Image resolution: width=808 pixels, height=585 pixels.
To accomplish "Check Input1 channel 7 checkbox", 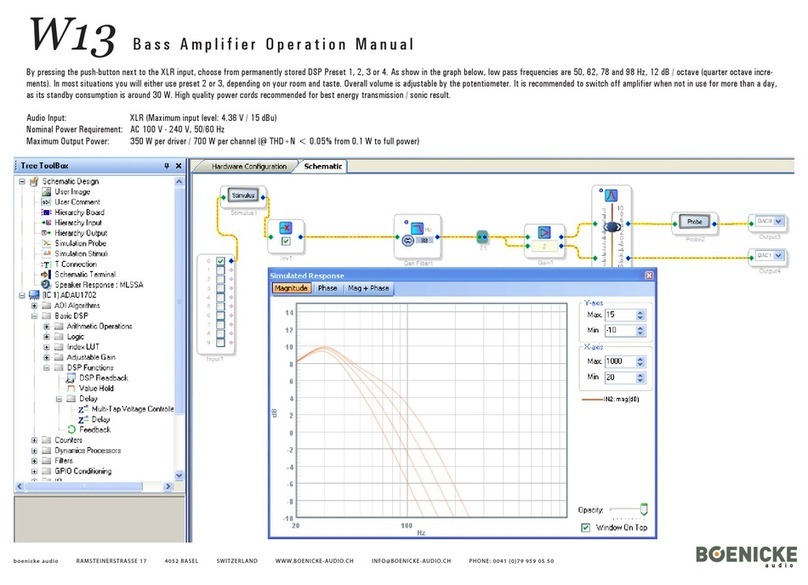I will [x=221, y=324].
